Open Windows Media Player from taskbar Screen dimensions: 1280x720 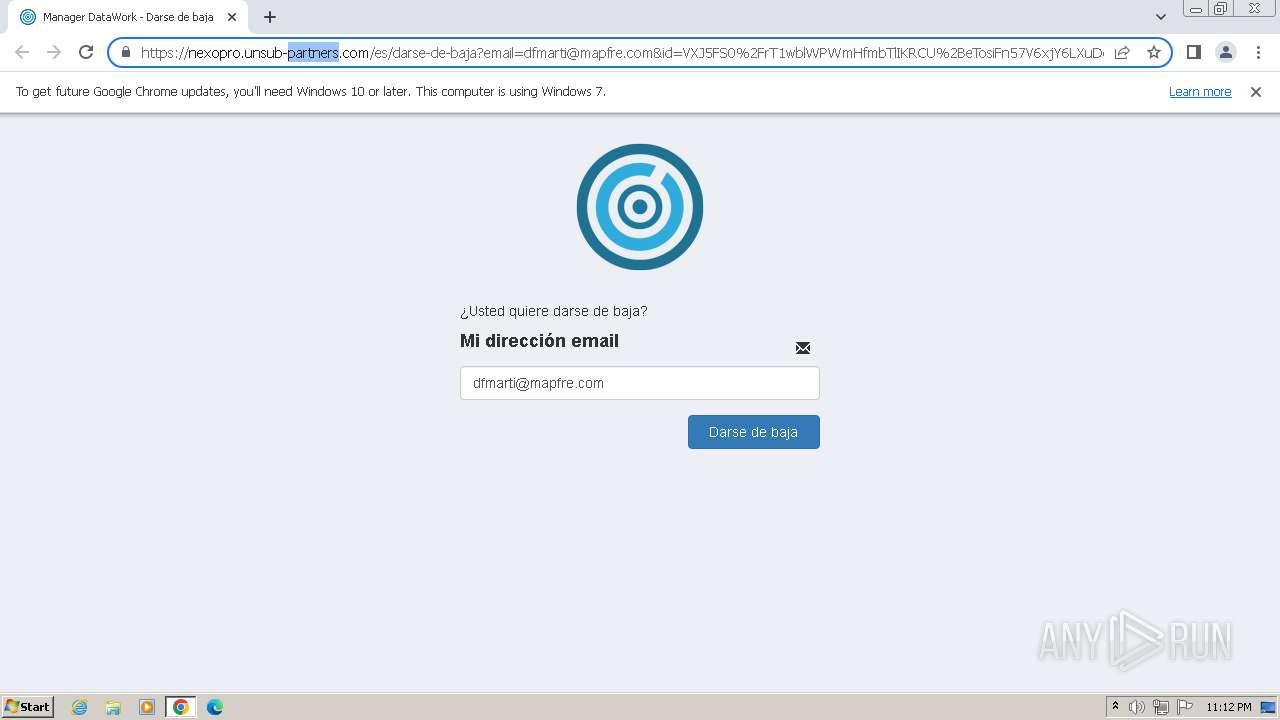[147, 707]
